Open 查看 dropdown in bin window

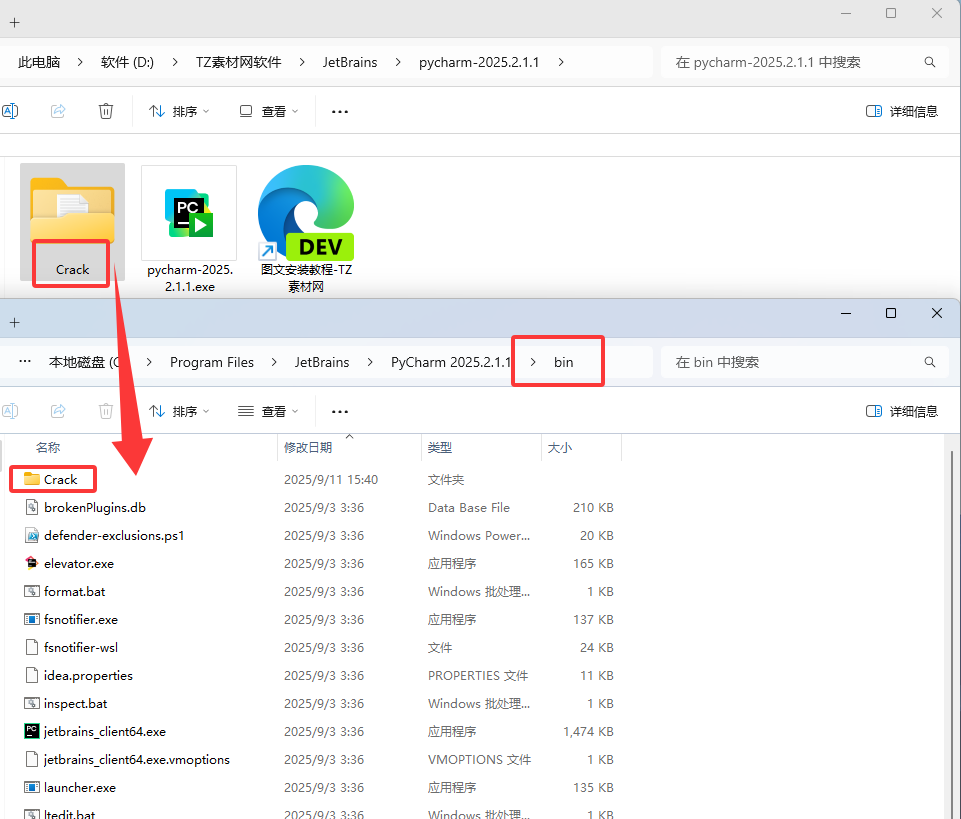[x=269, y=411]
